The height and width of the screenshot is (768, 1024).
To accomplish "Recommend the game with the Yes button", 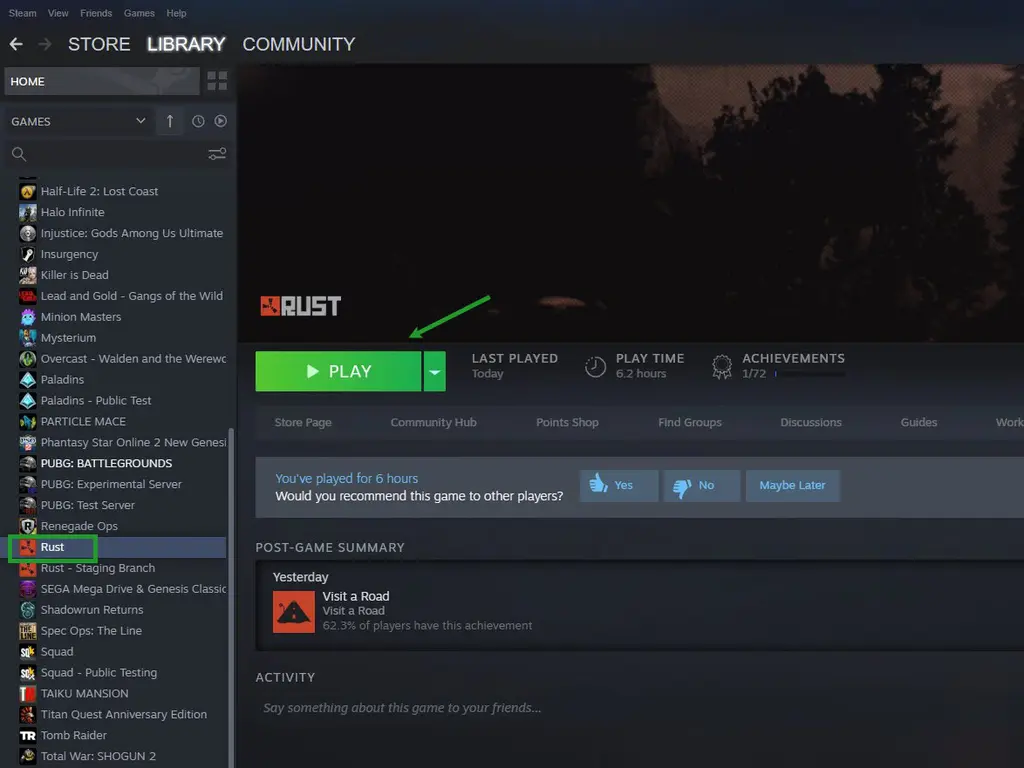I will (619, 486).
